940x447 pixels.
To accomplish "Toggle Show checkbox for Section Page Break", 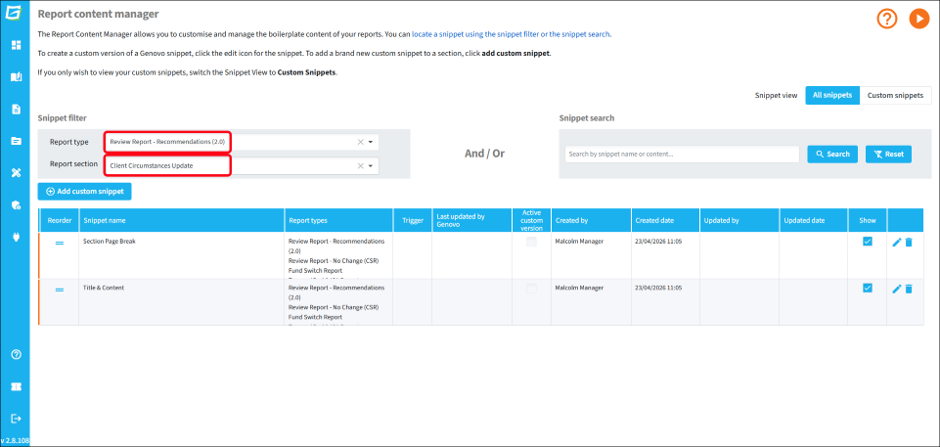I will tap(867, 241).
